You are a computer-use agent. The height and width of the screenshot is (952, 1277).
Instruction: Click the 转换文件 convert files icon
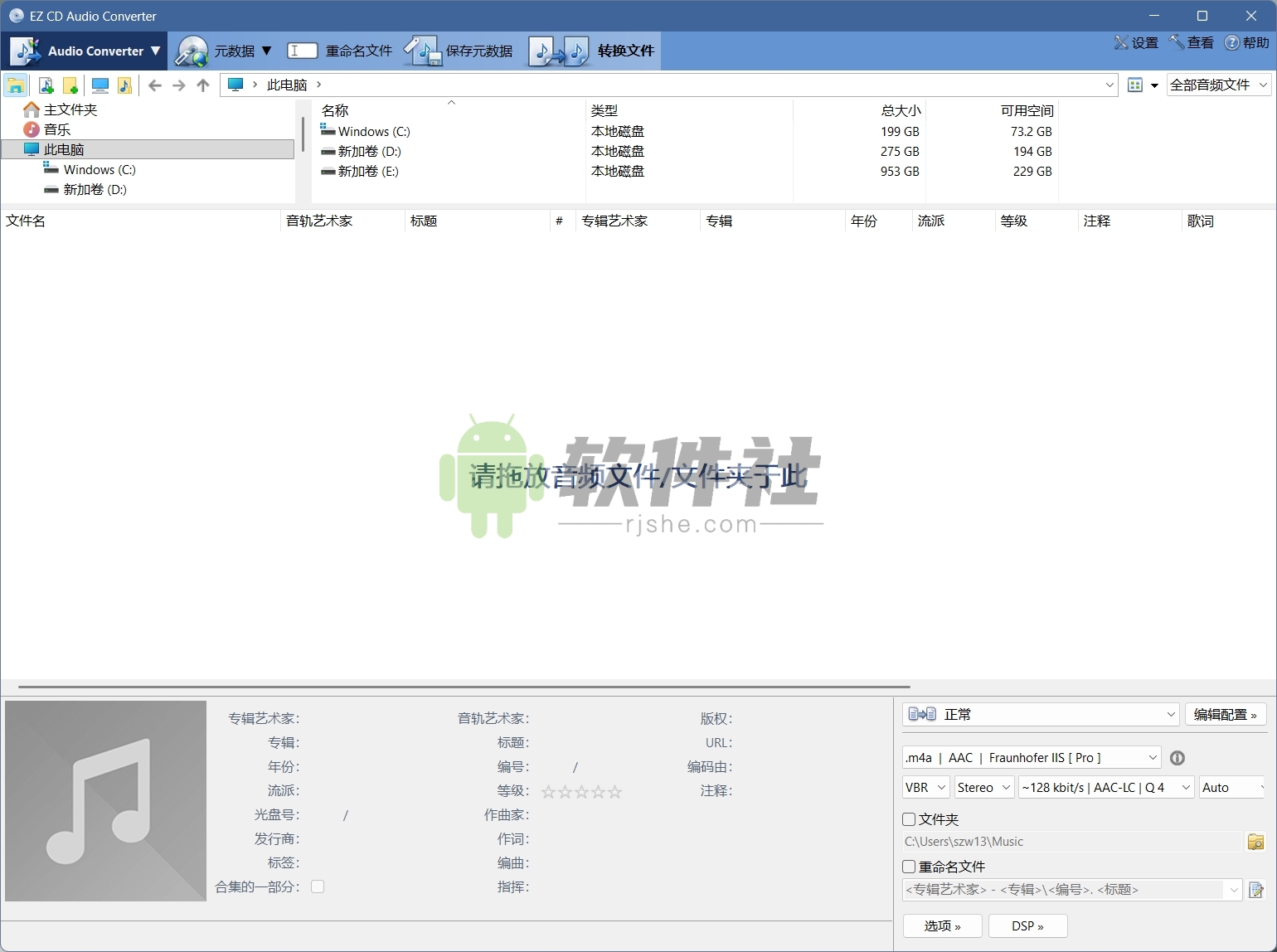(x=560, y=51)
